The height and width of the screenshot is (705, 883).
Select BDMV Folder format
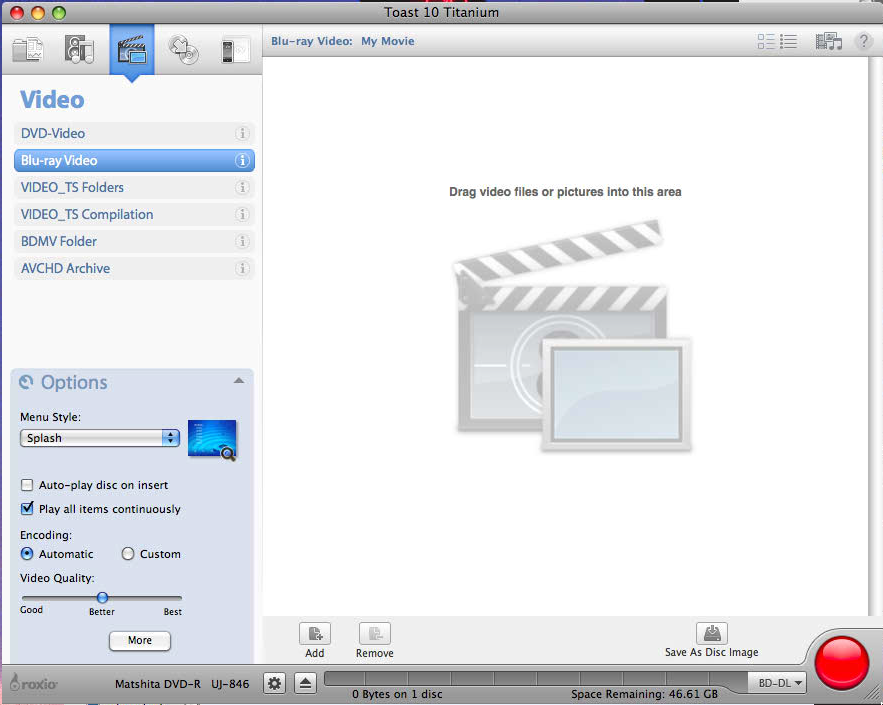click(x=134, y=242)
